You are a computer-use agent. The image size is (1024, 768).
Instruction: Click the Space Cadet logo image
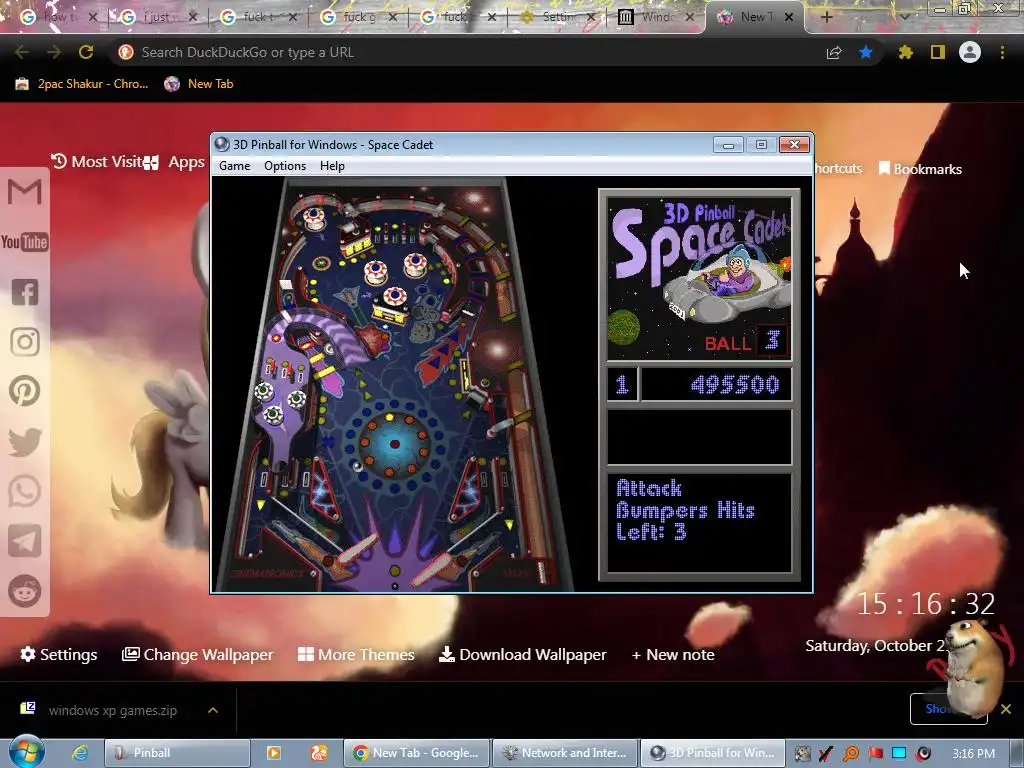699,280
